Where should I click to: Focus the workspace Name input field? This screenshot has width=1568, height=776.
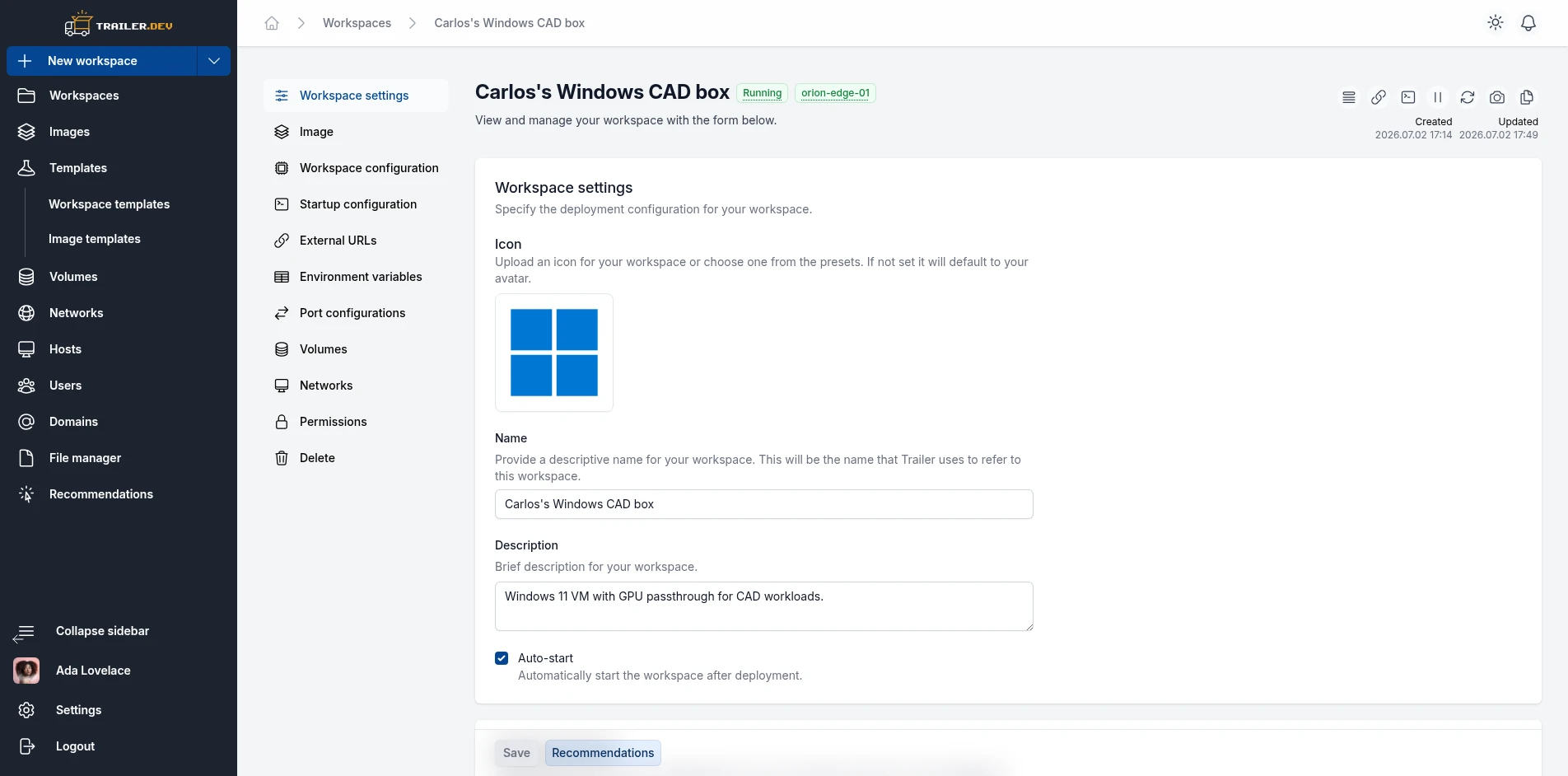[x=763, y=504]
